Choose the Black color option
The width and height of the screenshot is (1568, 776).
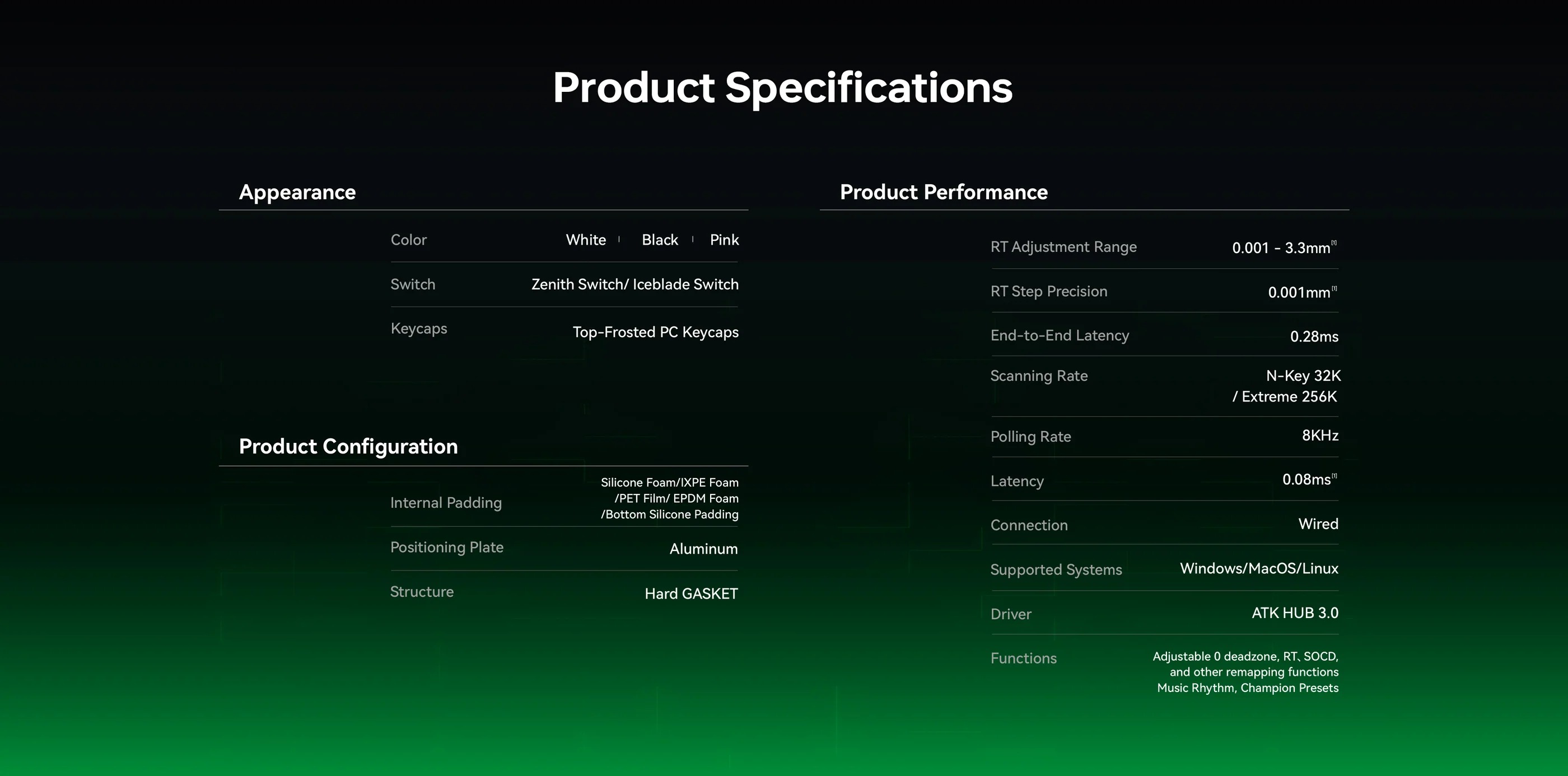[659, 240]
